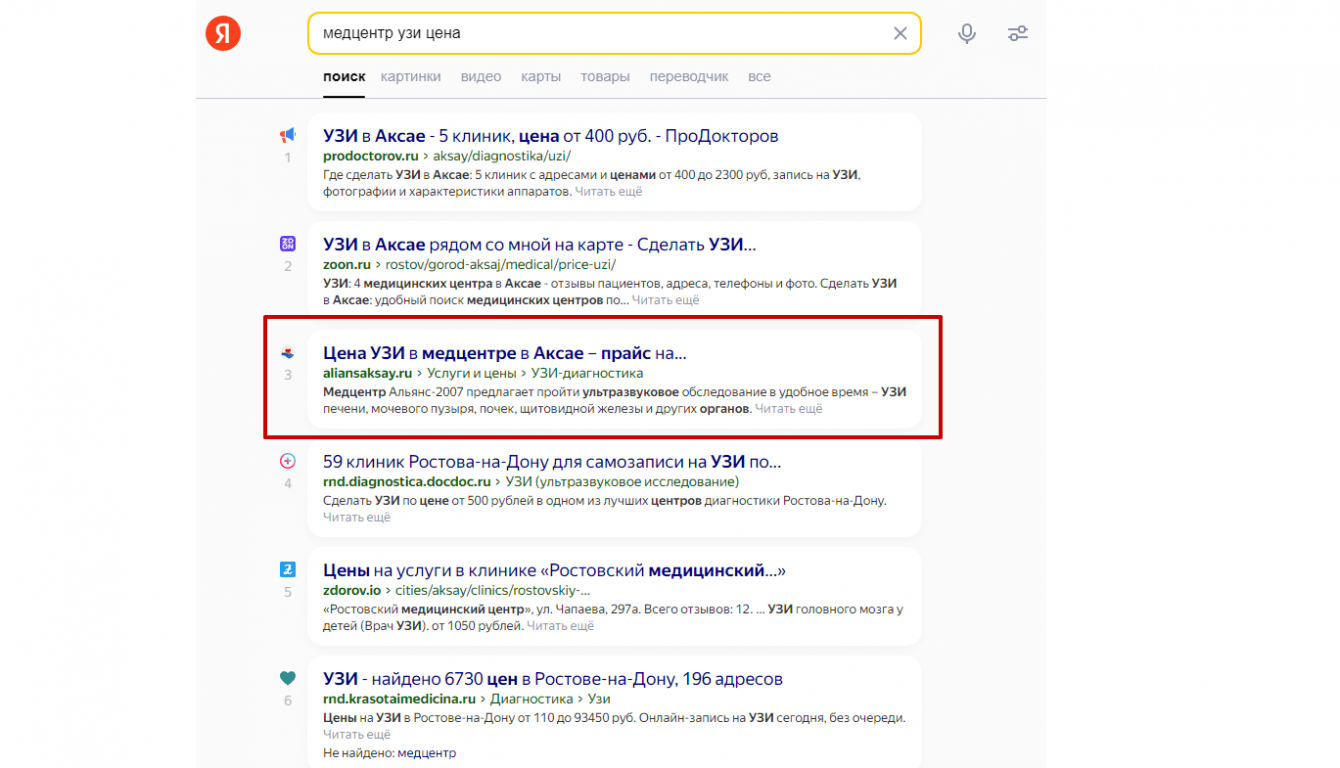Screen dimensions: 1340x768
Task: Open '59 клиник Ростова-на-Дону' result
Action: point(552,462)
